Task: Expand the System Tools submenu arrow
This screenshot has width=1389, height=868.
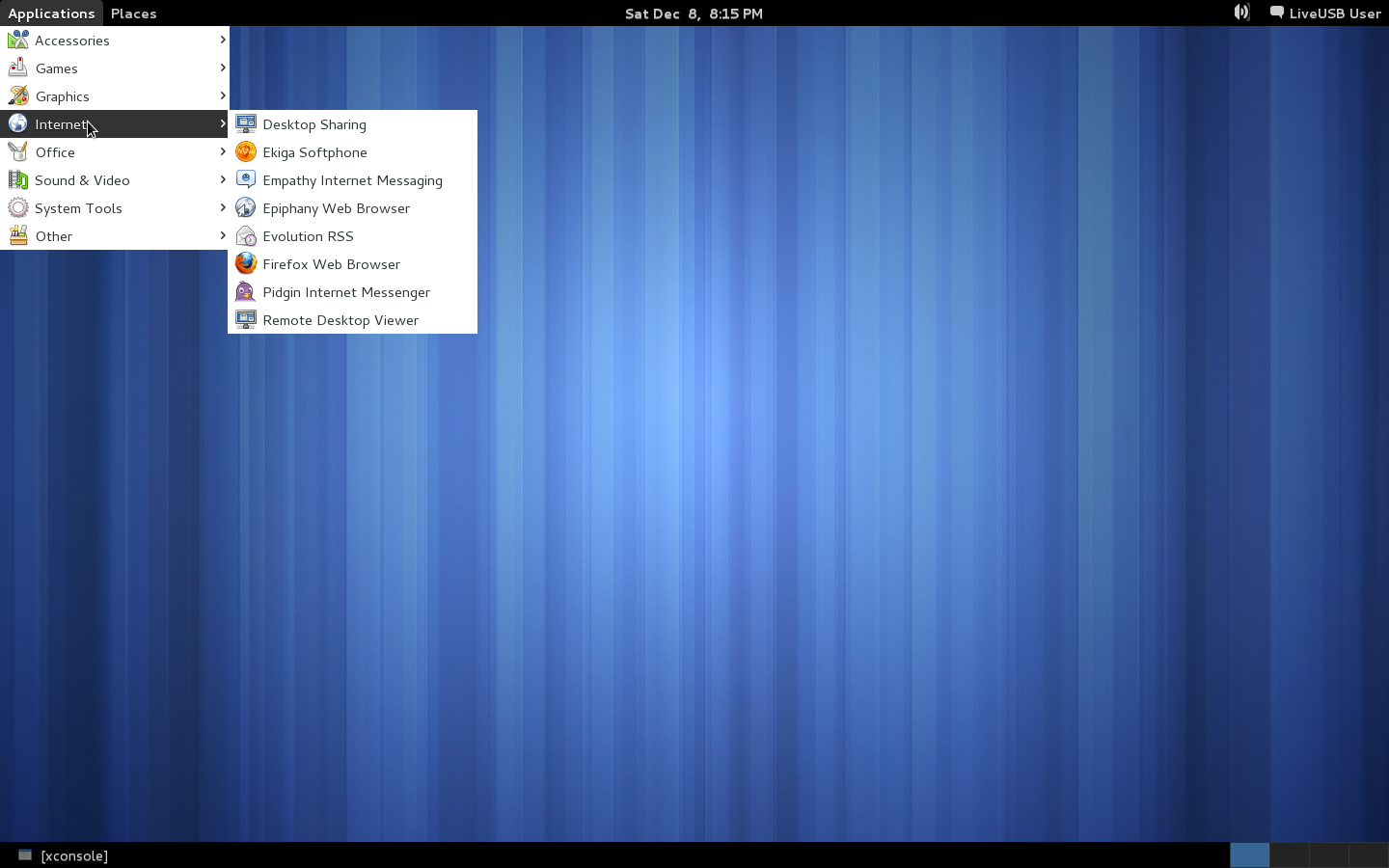Action: [x=223, y=207]
